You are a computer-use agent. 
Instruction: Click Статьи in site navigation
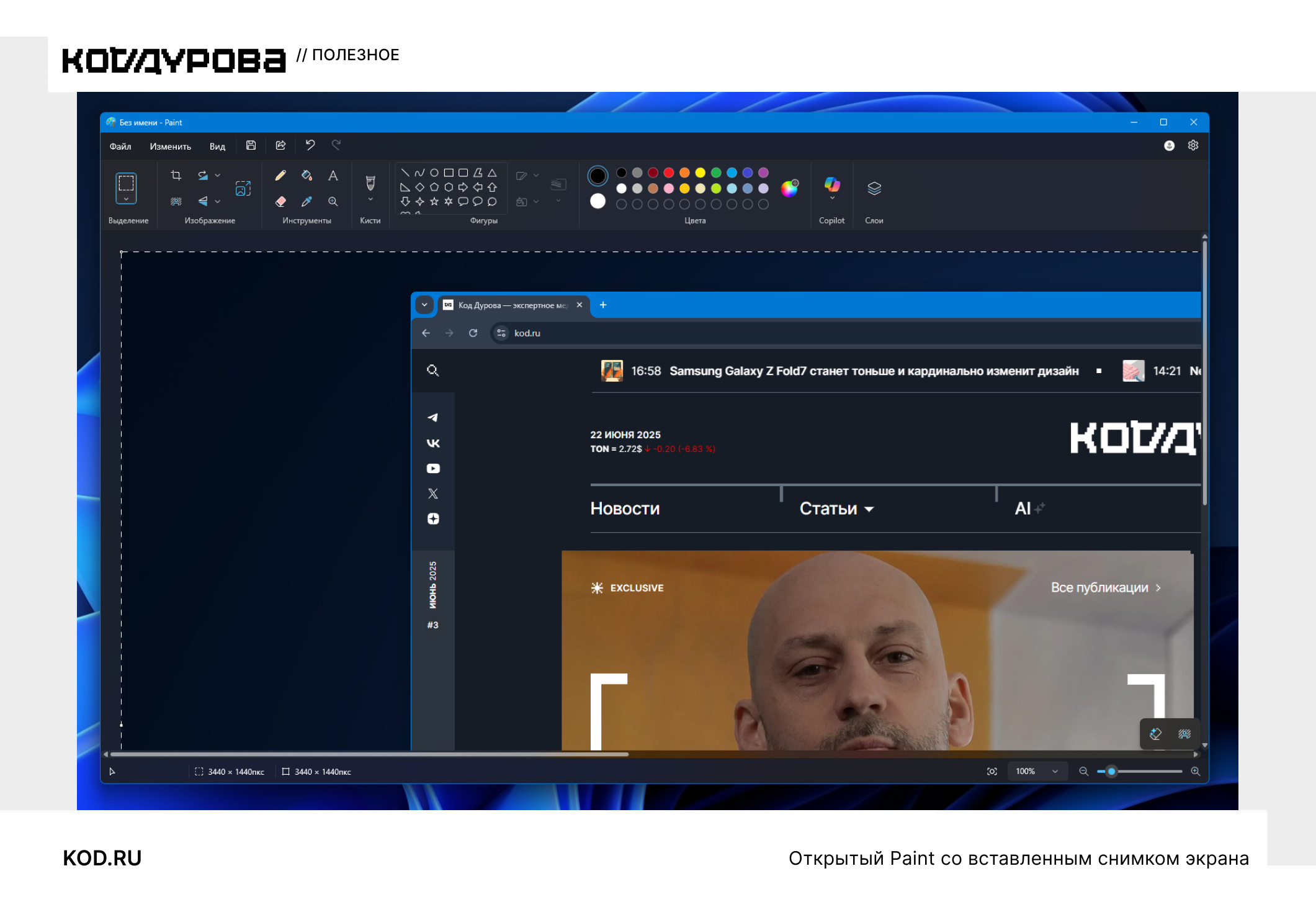click(828, 508)
